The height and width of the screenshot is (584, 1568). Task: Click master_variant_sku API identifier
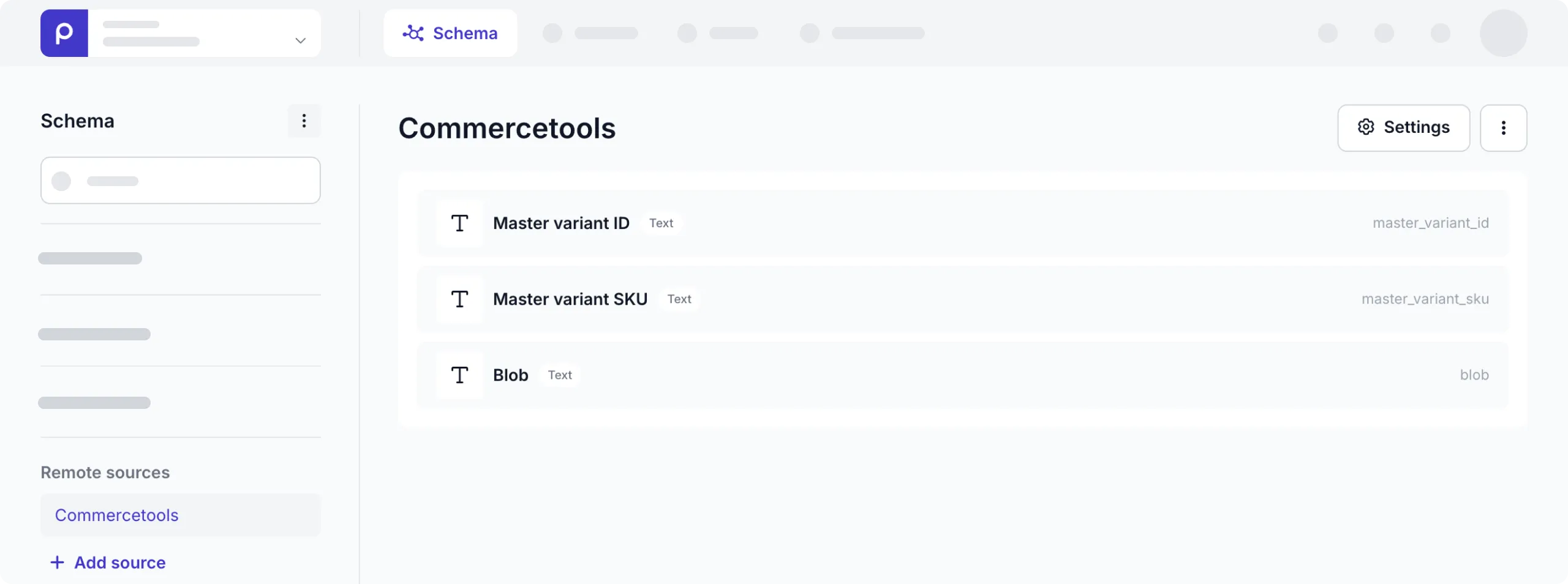coord(1425,299)
